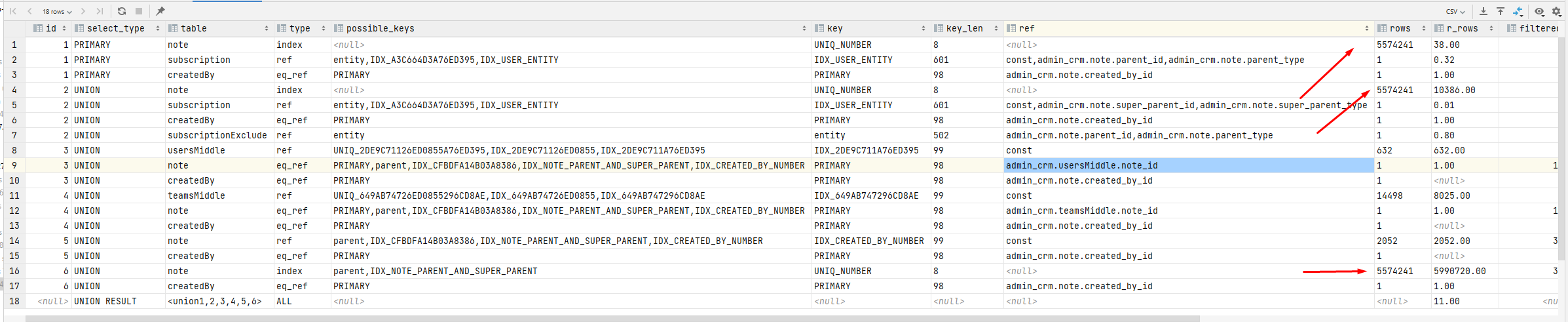Click the Stop square icon in toolbar

click(139, 11)
